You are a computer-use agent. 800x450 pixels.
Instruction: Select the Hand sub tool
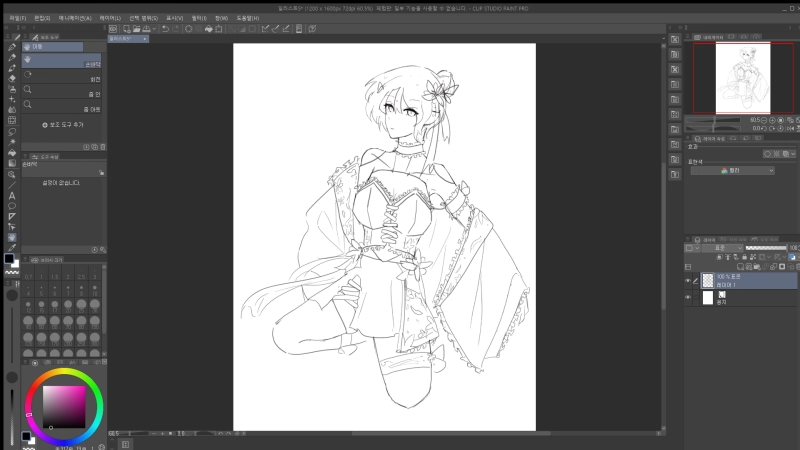coord(64,60)
